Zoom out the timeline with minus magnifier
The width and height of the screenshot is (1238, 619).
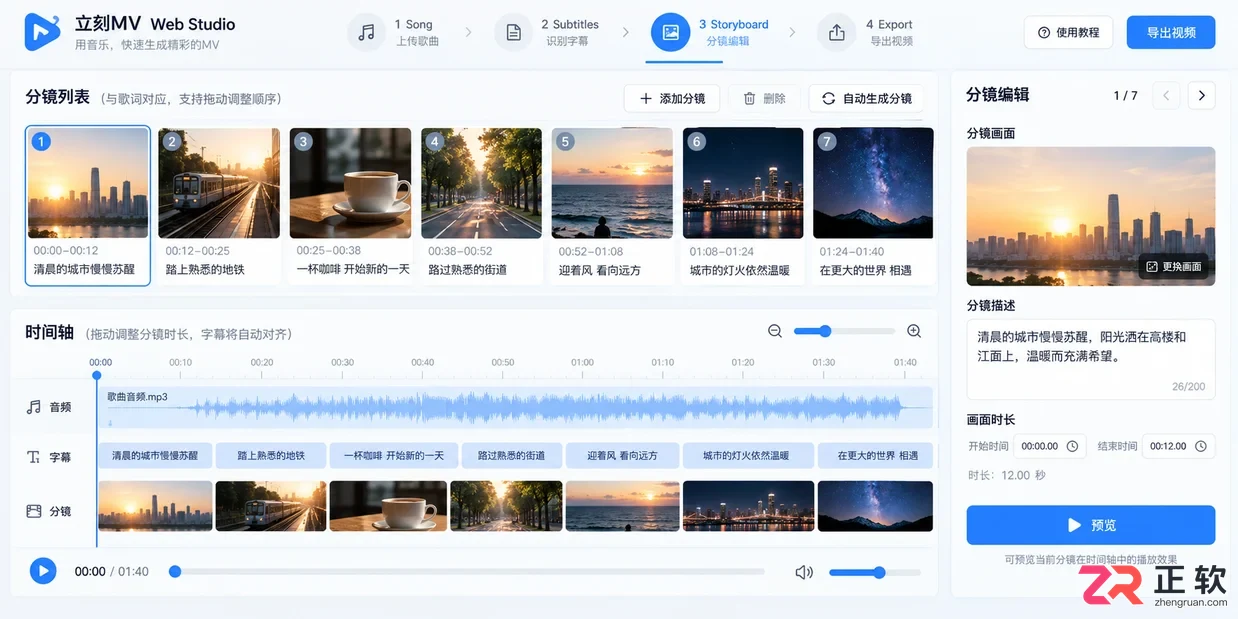point(775,331)
